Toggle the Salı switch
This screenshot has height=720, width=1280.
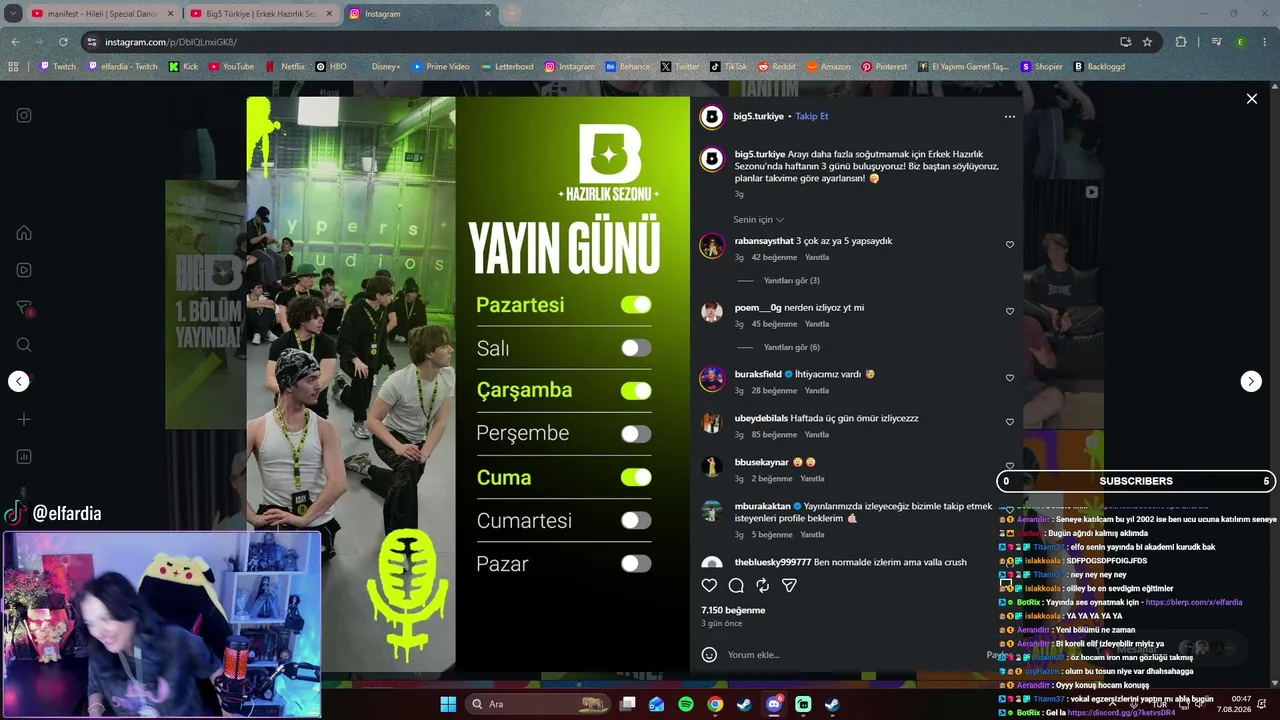pyautogui.click(x=636, y=348)
